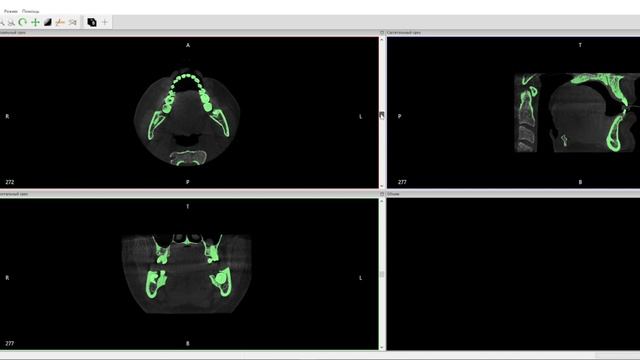The height and width of the screenshot is (360, 640).
Task: Open the Помощь menu
Action: pos(31,11)
